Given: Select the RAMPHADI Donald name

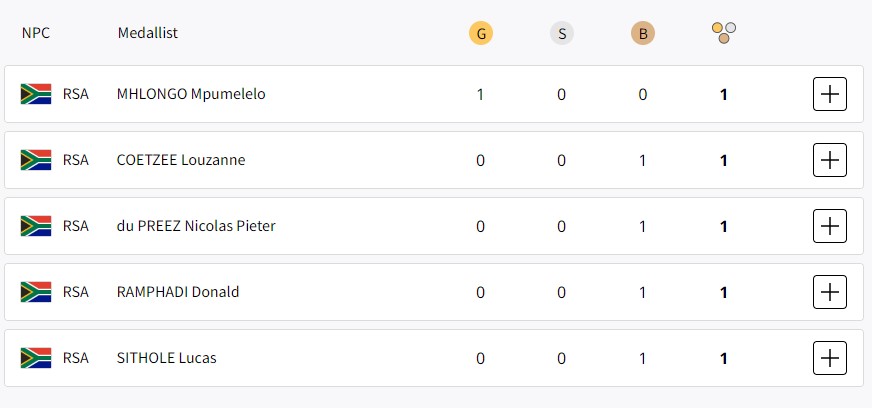Looking at the screenshot, I should (x=178, y=292).
